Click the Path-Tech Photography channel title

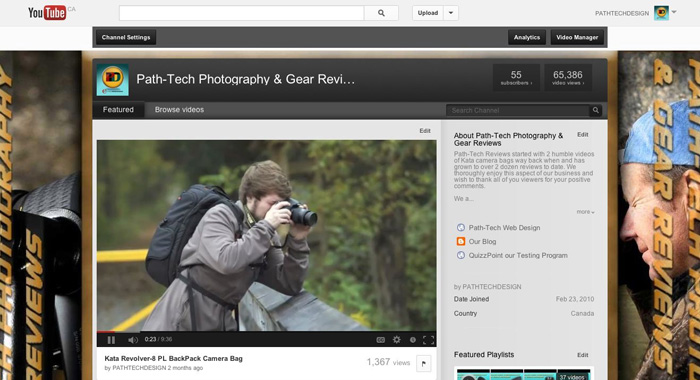245,79
